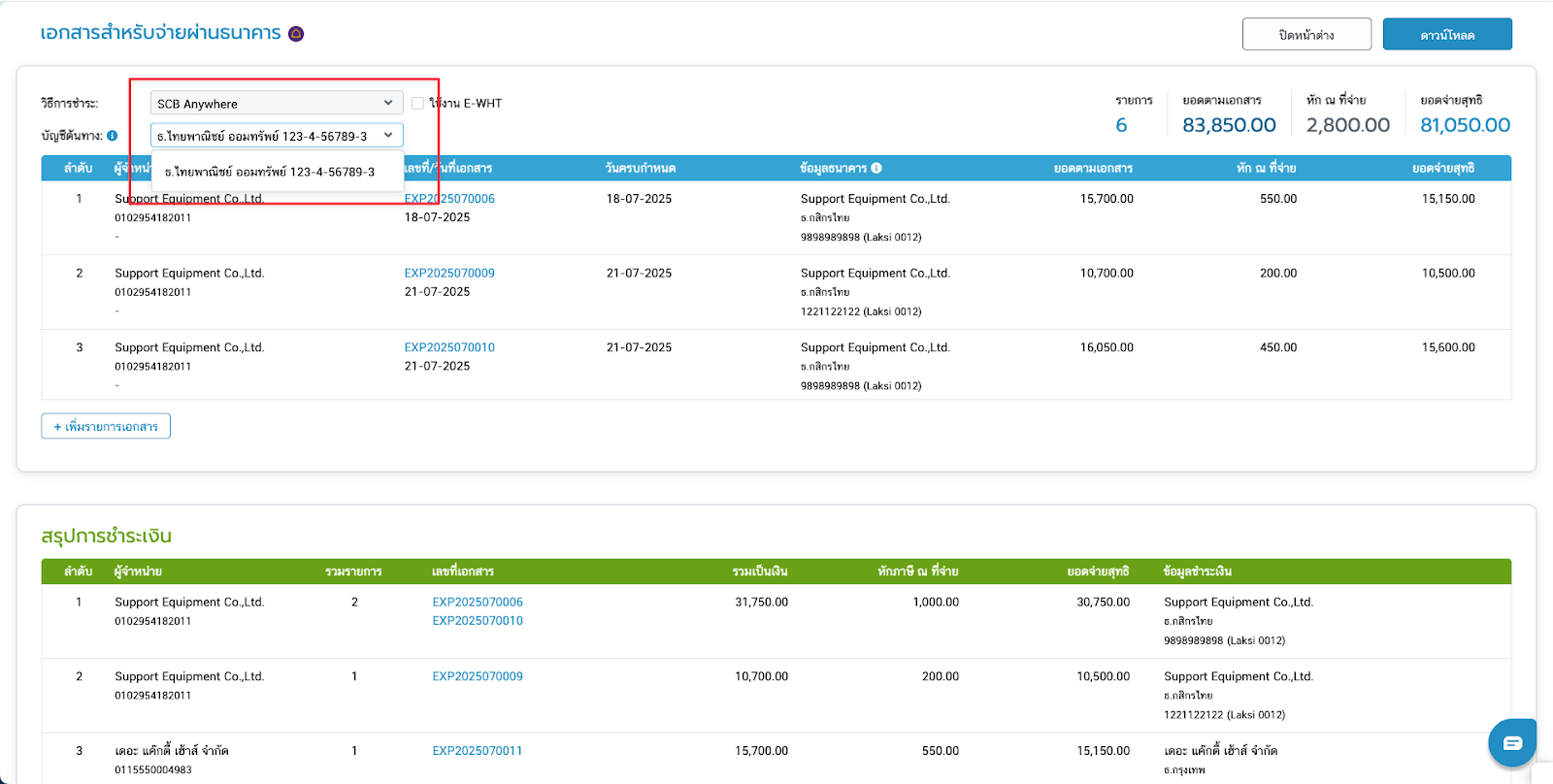This screenshot has height=784, width=1553.
Task: Open EXP2025070006 link in payment summary
Action: pos(478,602)
